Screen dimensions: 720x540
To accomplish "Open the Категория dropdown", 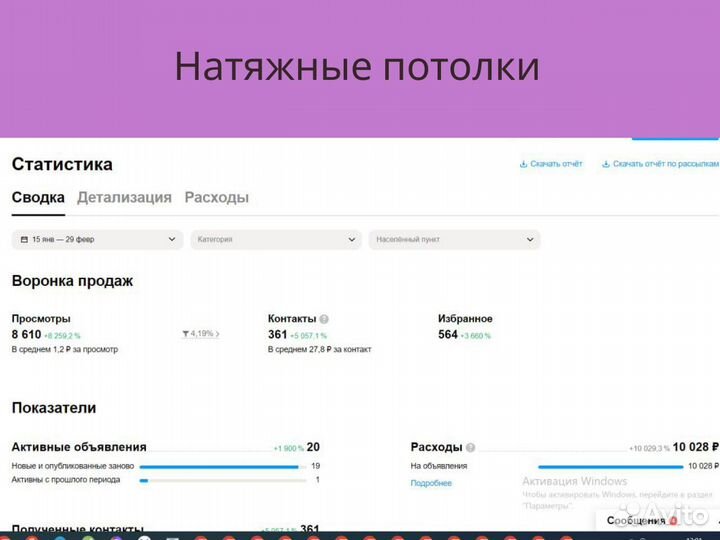I will coord(276,239).
